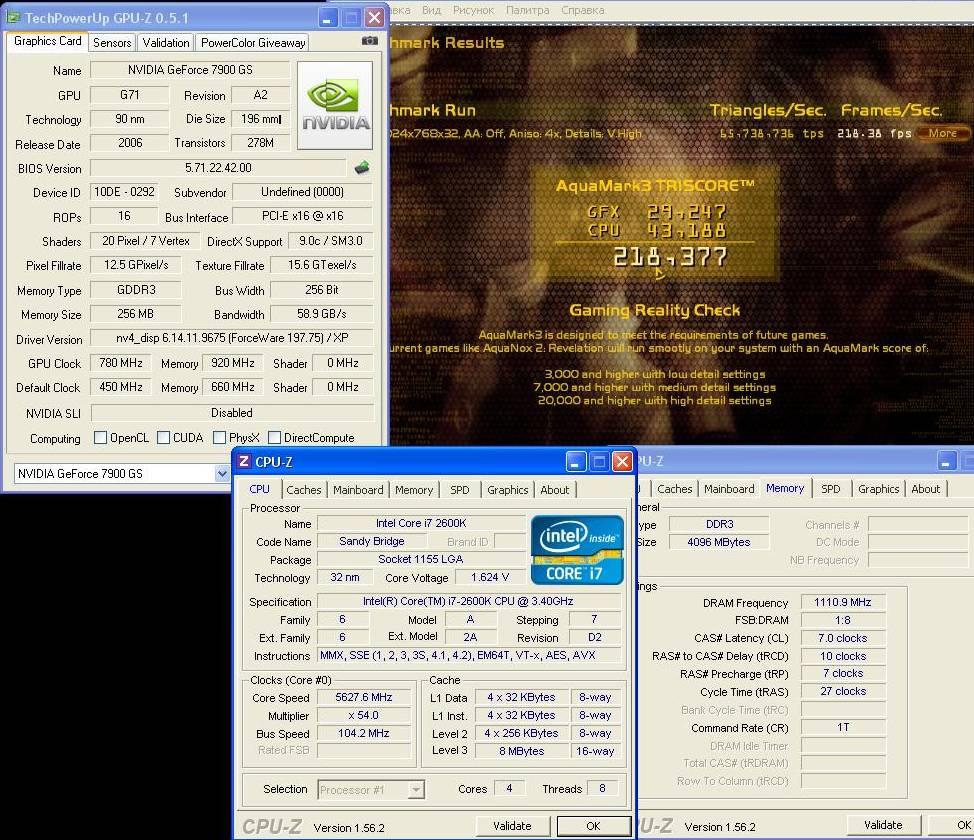Click the Driver Version field in GPU-Z
This screenshot has height=840, width=974.
click(232, 338)
